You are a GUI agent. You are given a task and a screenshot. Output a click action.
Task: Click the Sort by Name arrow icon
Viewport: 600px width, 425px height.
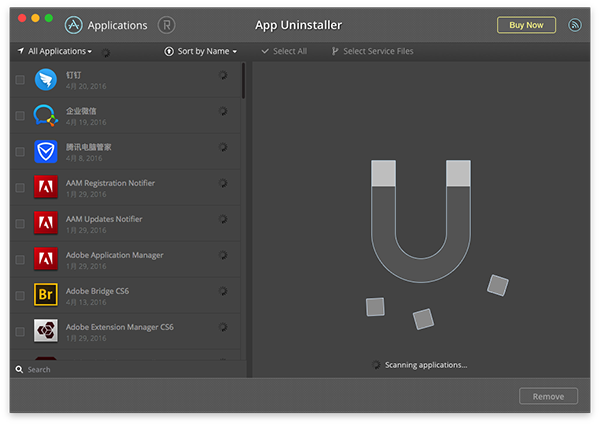click(x=169, y=51)
